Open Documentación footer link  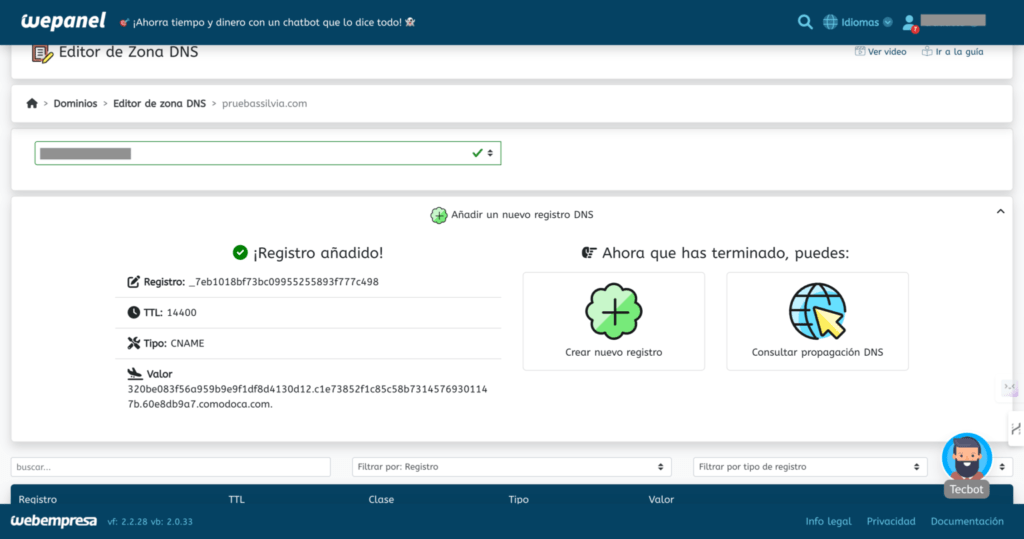967,521
